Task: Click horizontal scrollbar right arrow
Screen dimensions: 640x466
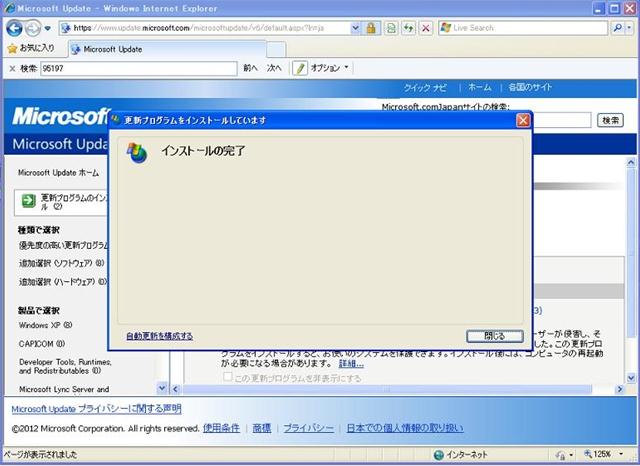Action: point(620,389)
